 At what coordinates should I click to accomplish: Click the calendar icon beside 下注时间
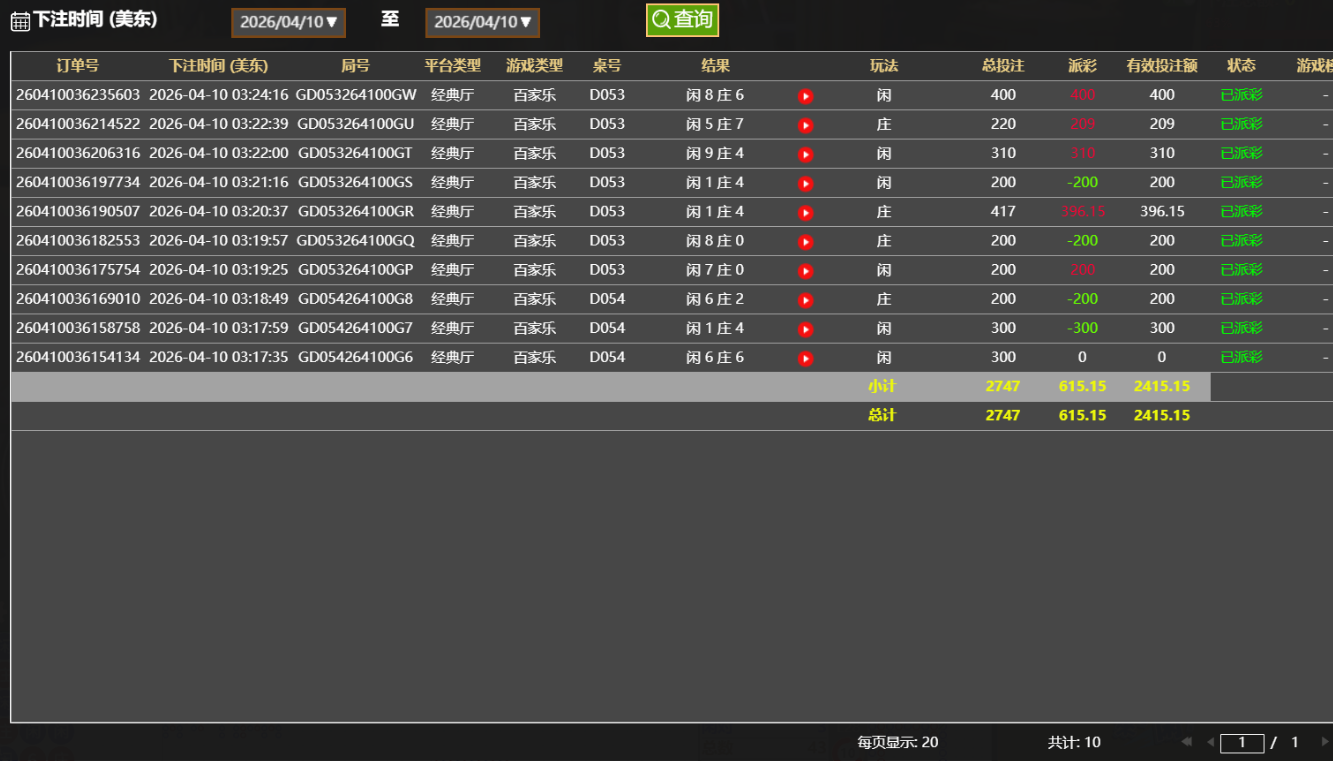point(20,21)
